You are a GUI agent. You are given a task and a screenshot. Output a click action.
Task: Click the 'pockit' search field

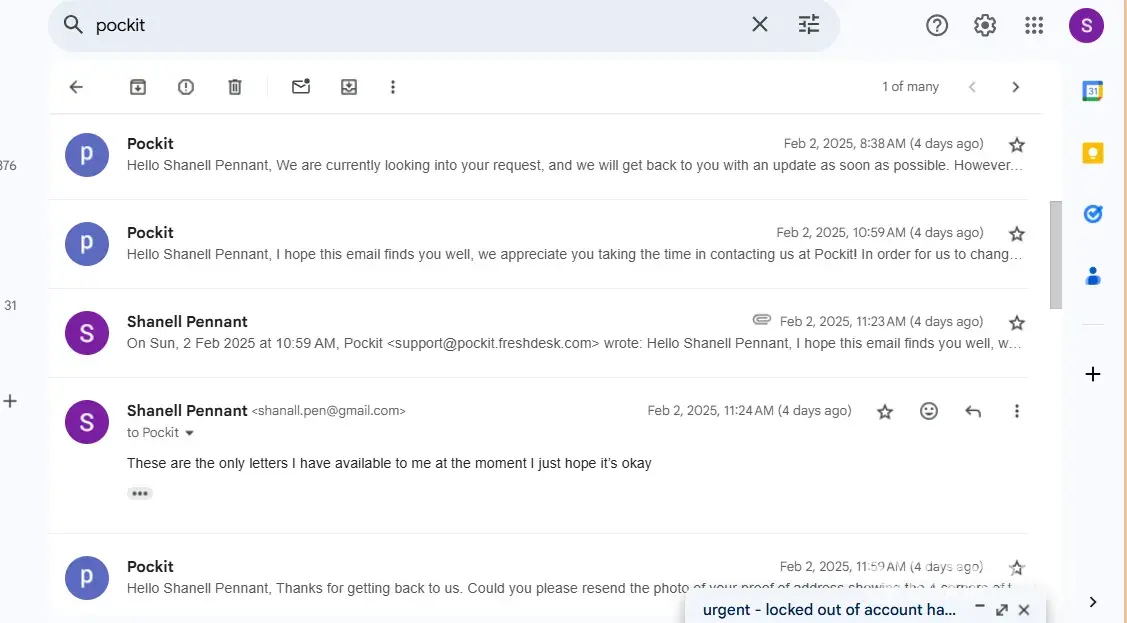pyautogui.click(x=400, y=25)
